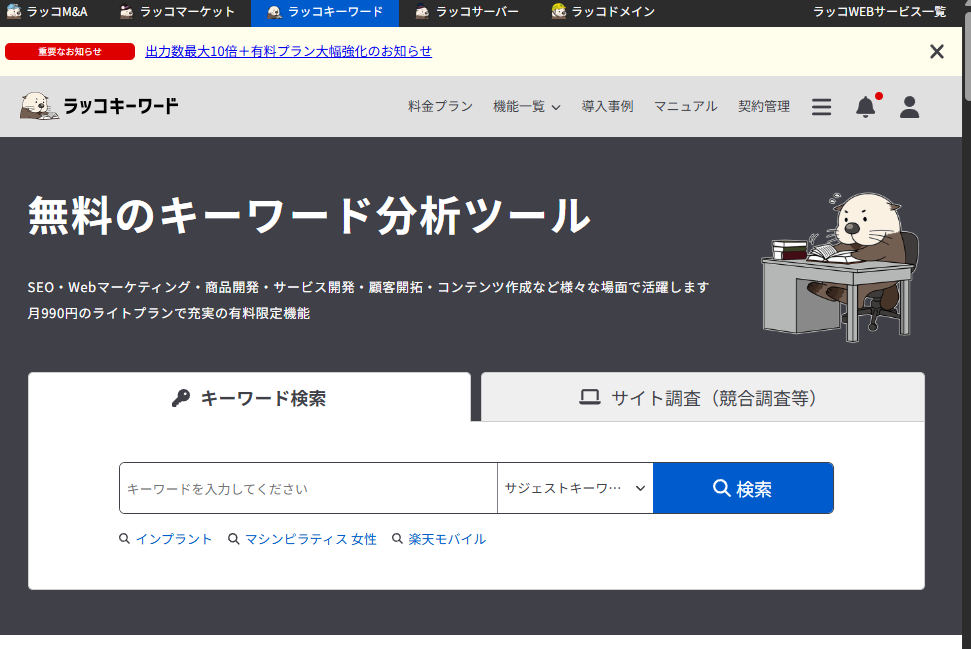Open ラッコドメイン in the top bar

pos(603,12)
